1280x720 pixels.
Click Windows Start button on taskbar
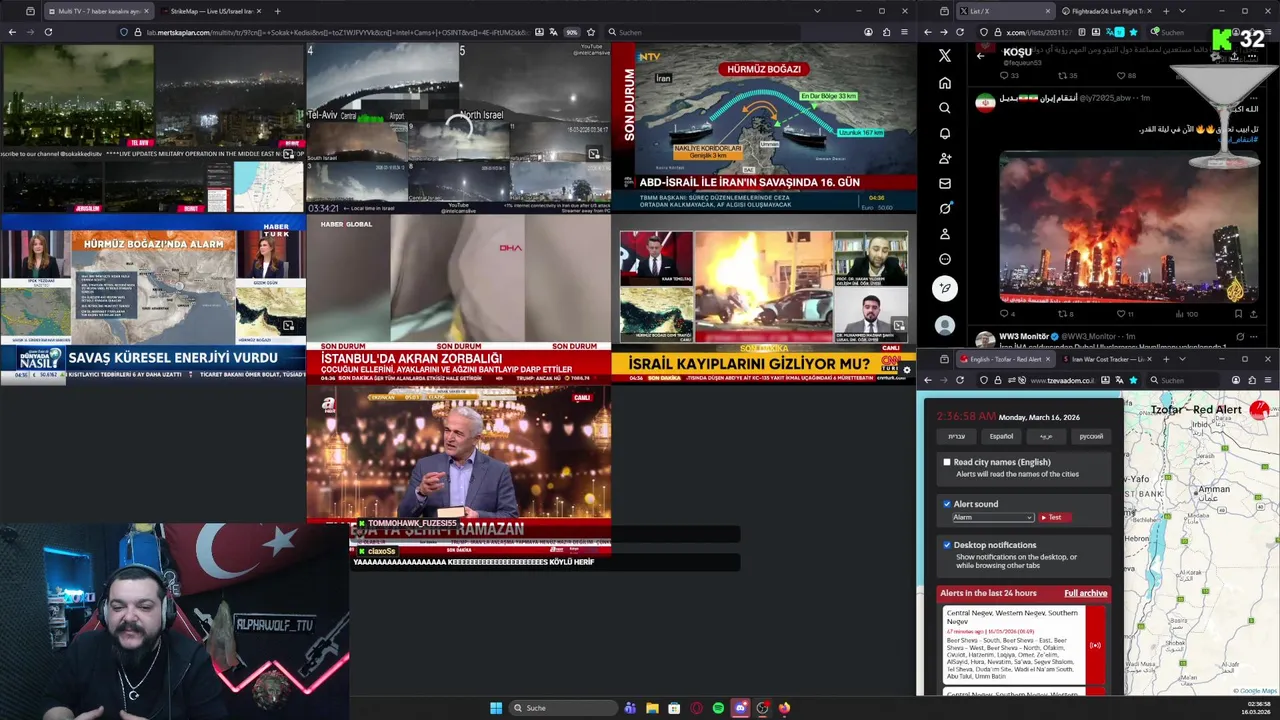[x=496, y=708]
